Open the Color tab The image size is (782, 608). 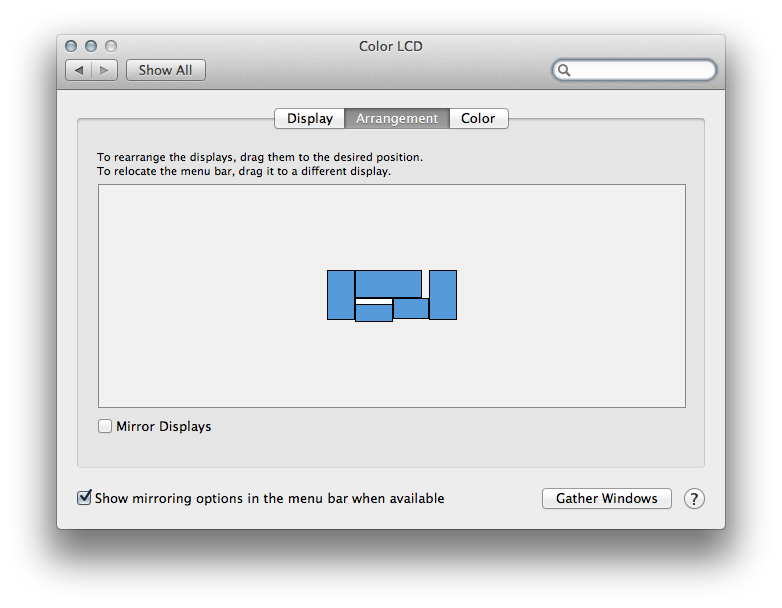point(478,118)
